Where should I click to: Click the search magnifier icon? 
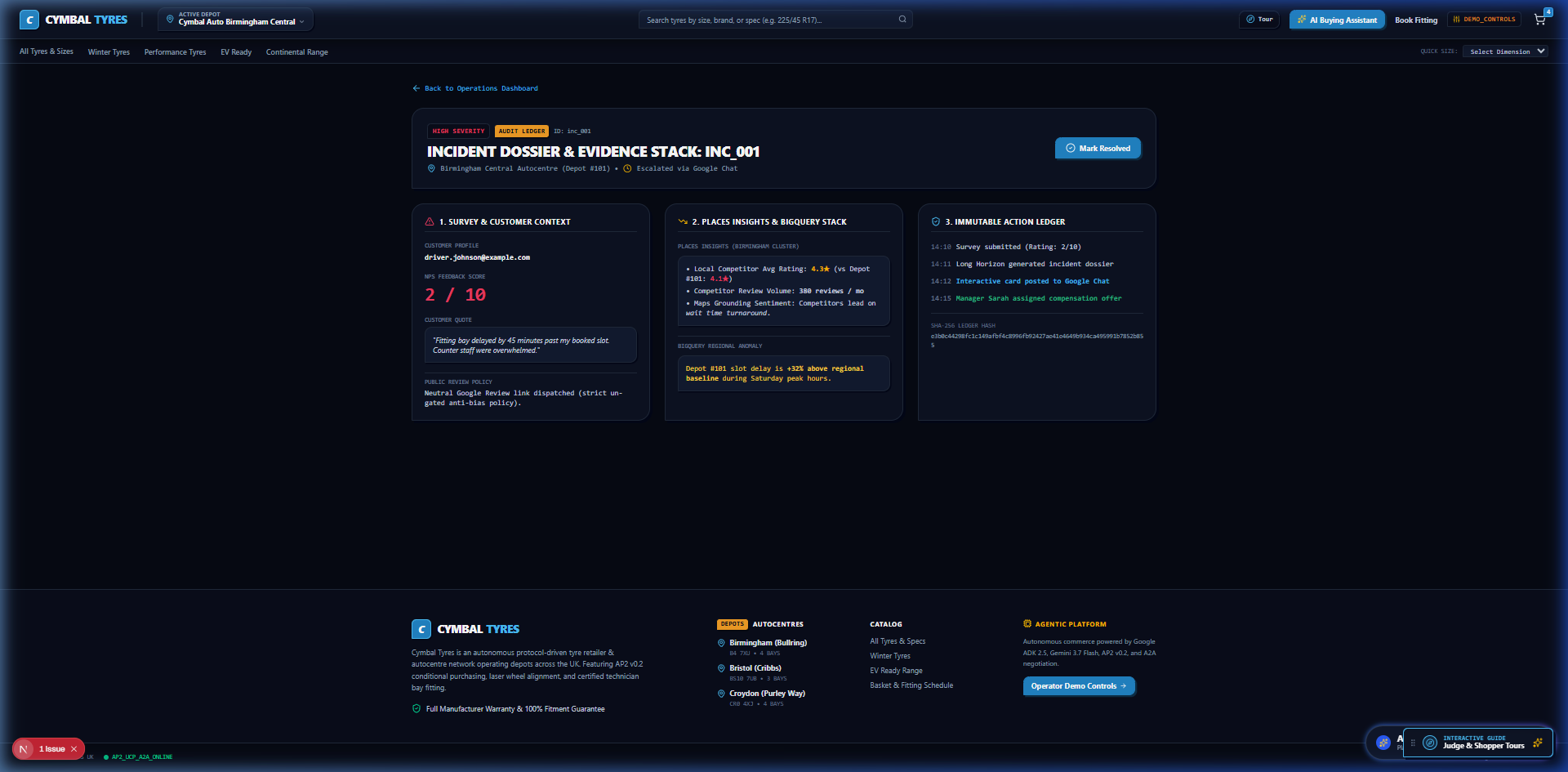[902, 20]
